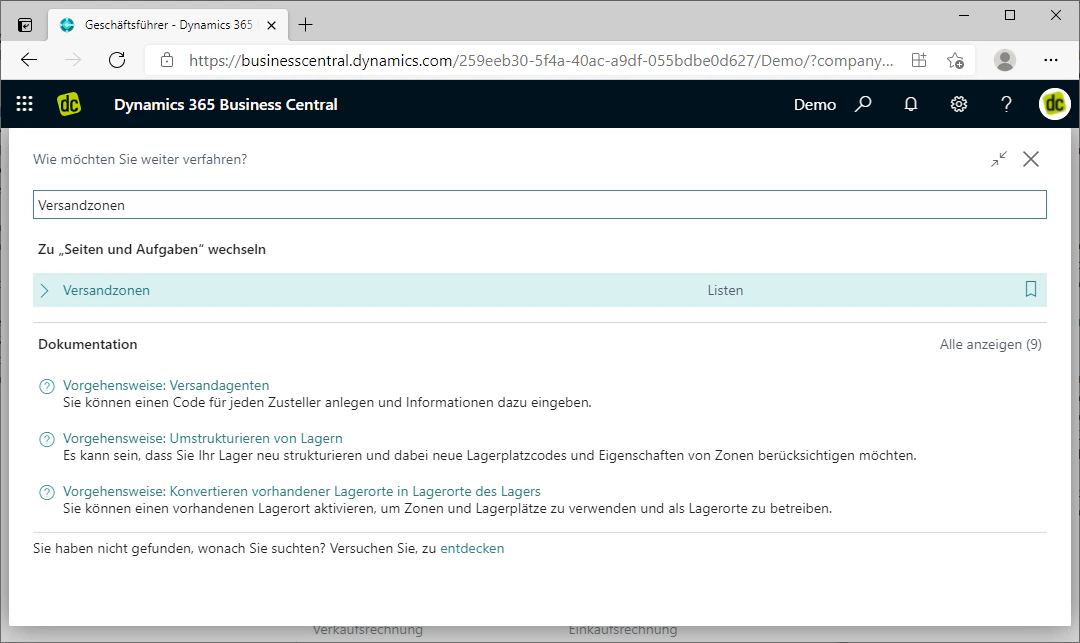Click the site lock icon in address bar
1080x643 pixels.
point(167,60)
